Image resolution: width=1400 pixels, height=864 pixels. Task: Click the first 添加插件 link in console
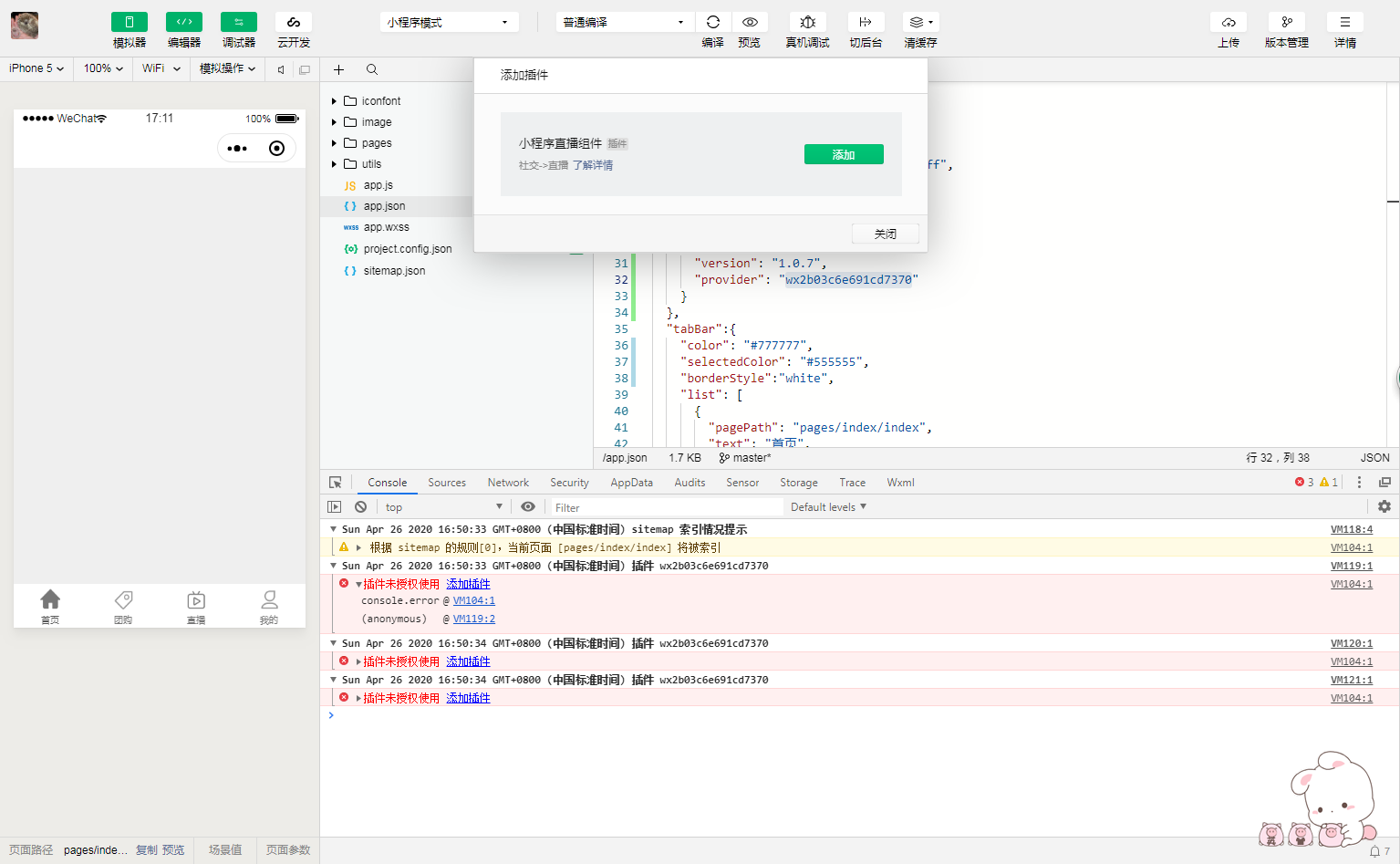468,584
